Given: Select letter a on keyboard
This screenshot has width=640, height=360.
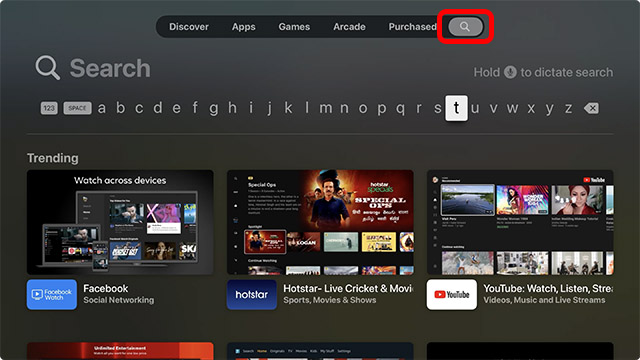Looking at the screenshot, I should 102,109.
